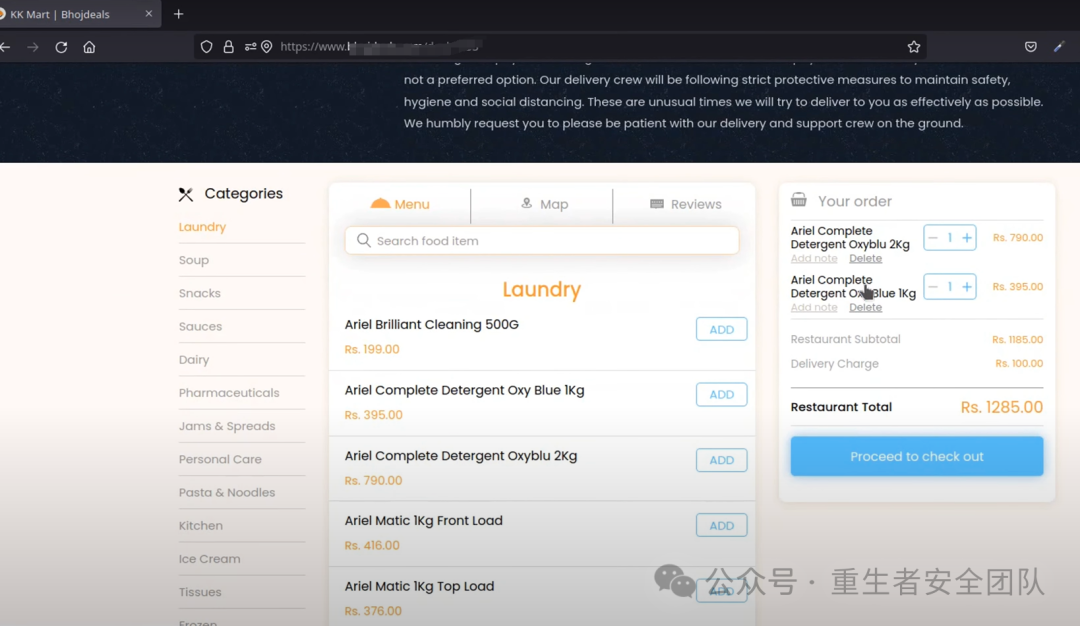Click the Rs. 416.00 price text
Viewport: 1080px width, 626px height.
point(372,545)
